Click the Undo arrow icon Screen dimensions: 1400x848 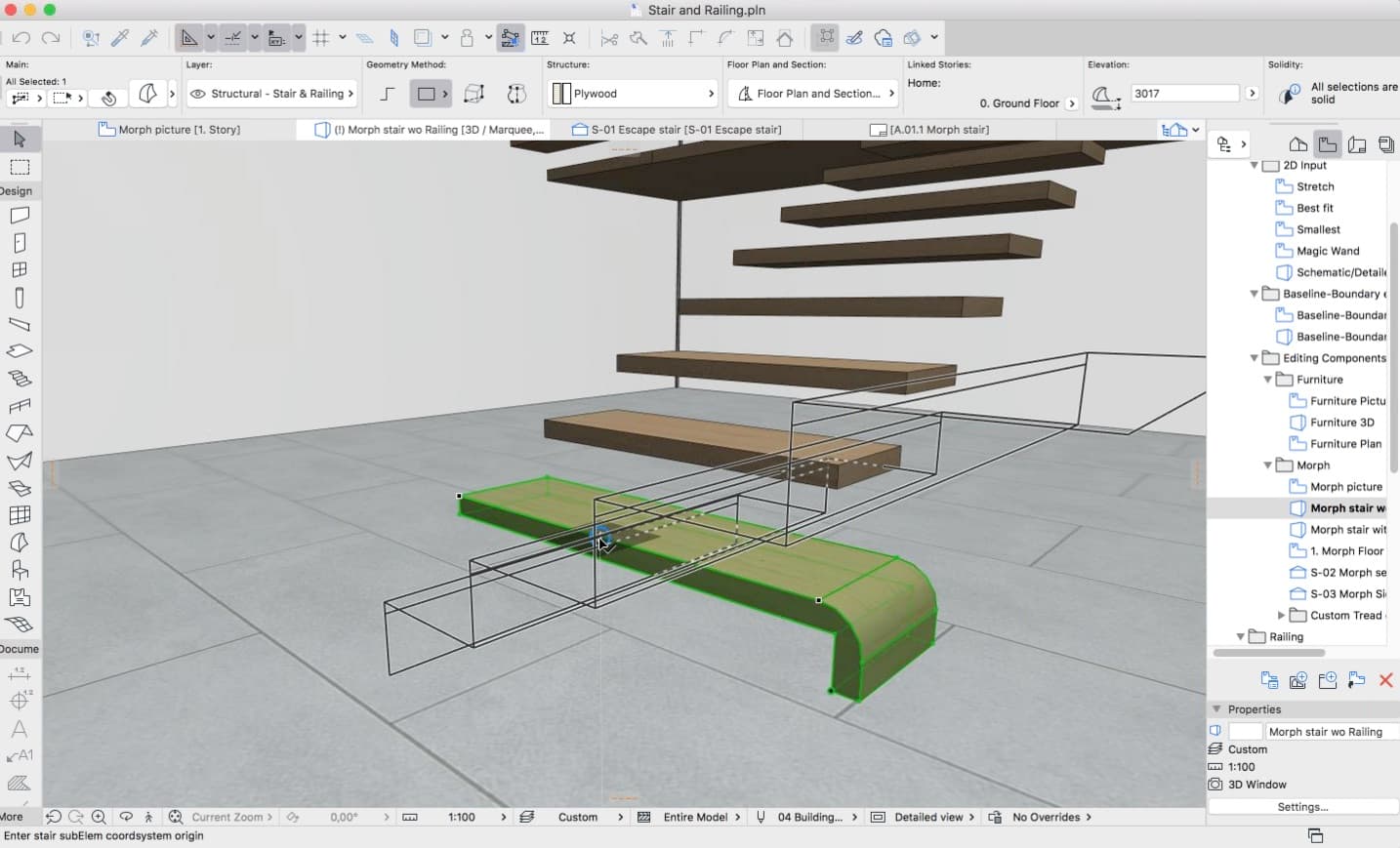click(x=21, y=38)
